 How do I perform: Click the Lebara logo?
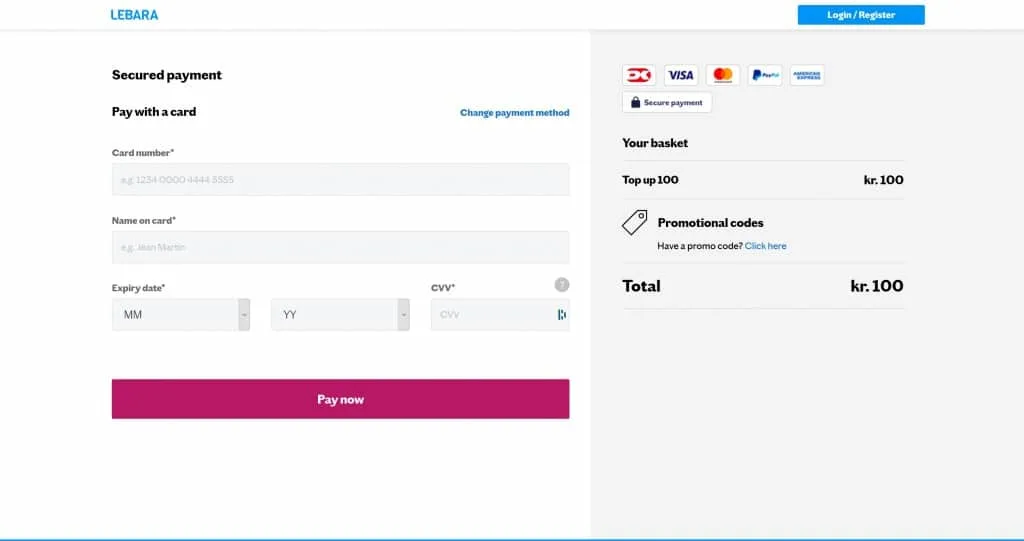[134, 15]
